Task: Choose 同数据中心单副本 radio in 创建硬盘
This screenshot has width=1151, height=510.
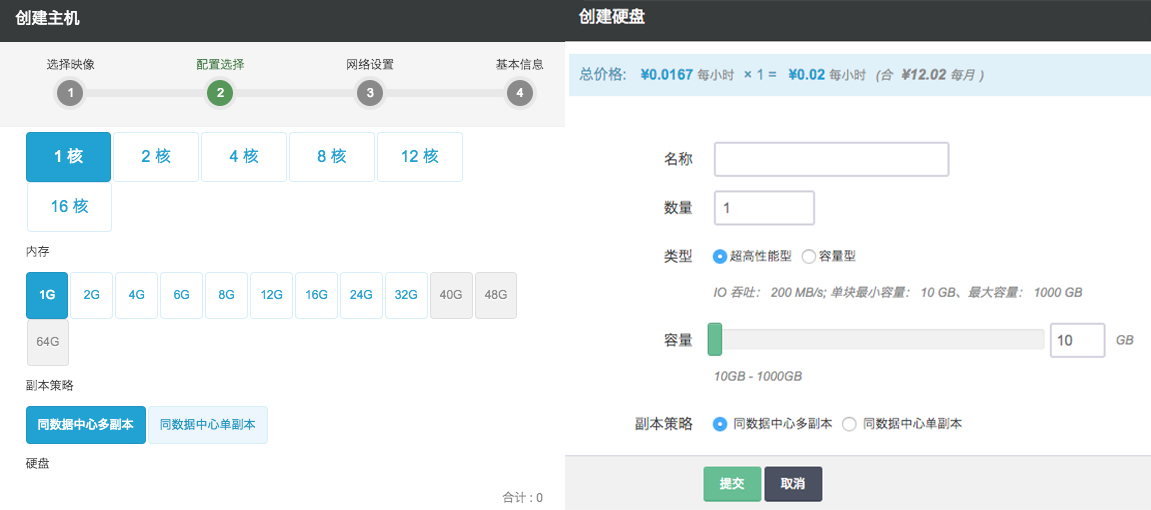Action: (849, 423)
